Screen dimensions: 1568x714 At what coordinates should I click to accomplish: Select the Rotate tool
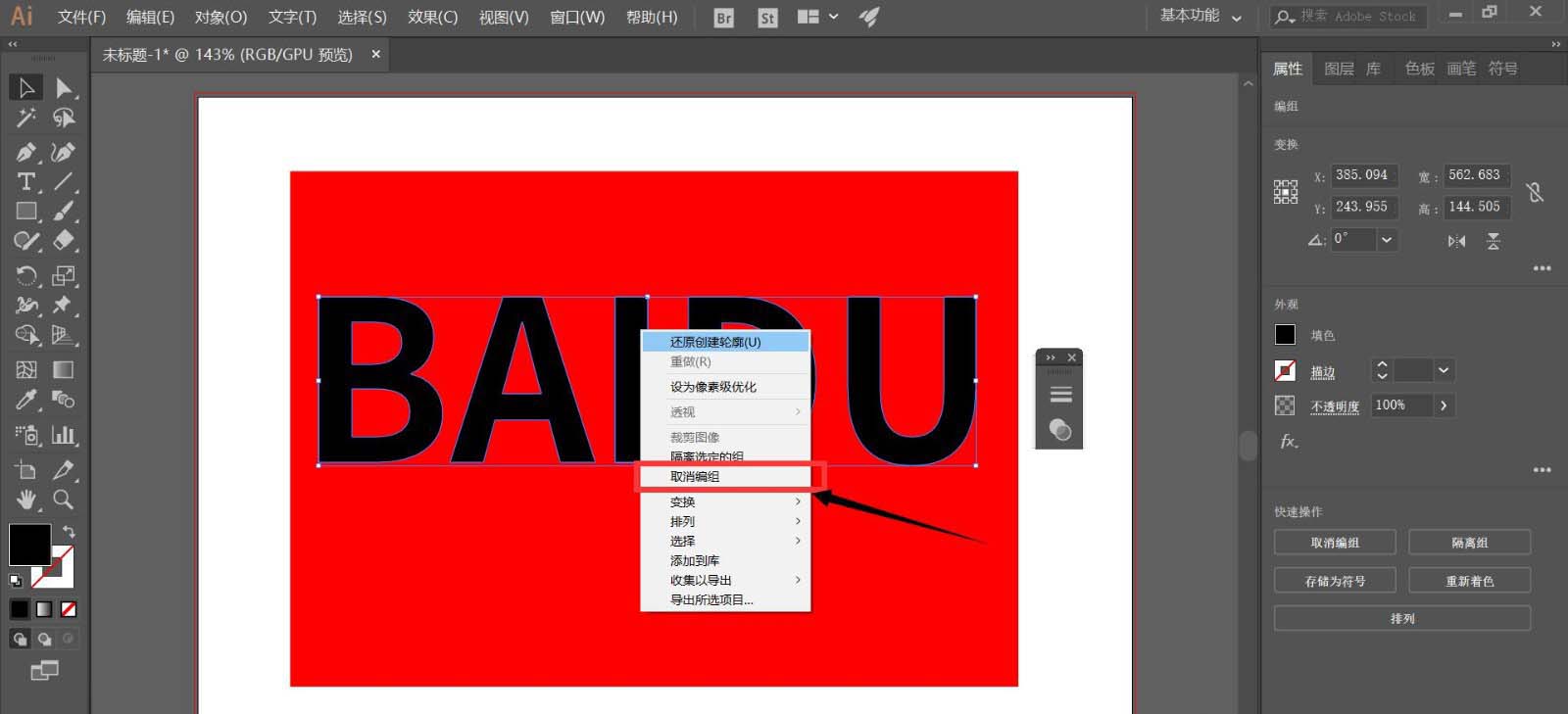(26, 275)
